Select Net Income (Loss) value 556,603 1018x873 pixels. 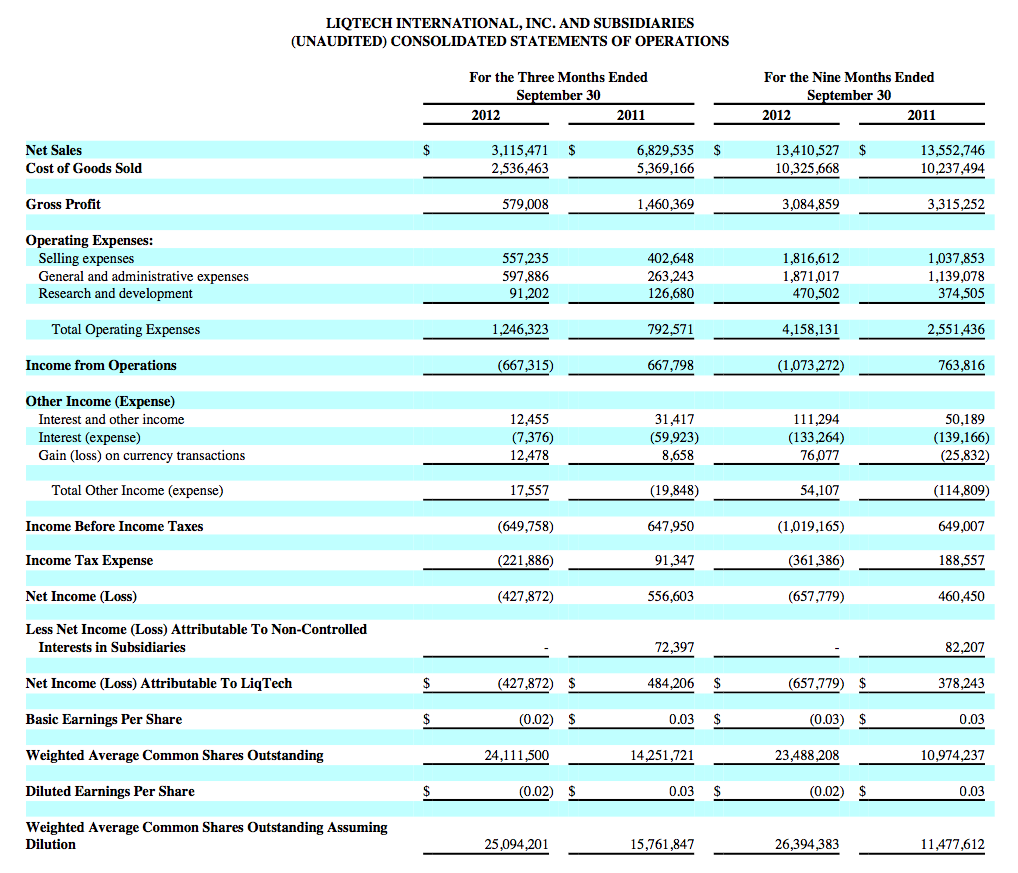670,596
